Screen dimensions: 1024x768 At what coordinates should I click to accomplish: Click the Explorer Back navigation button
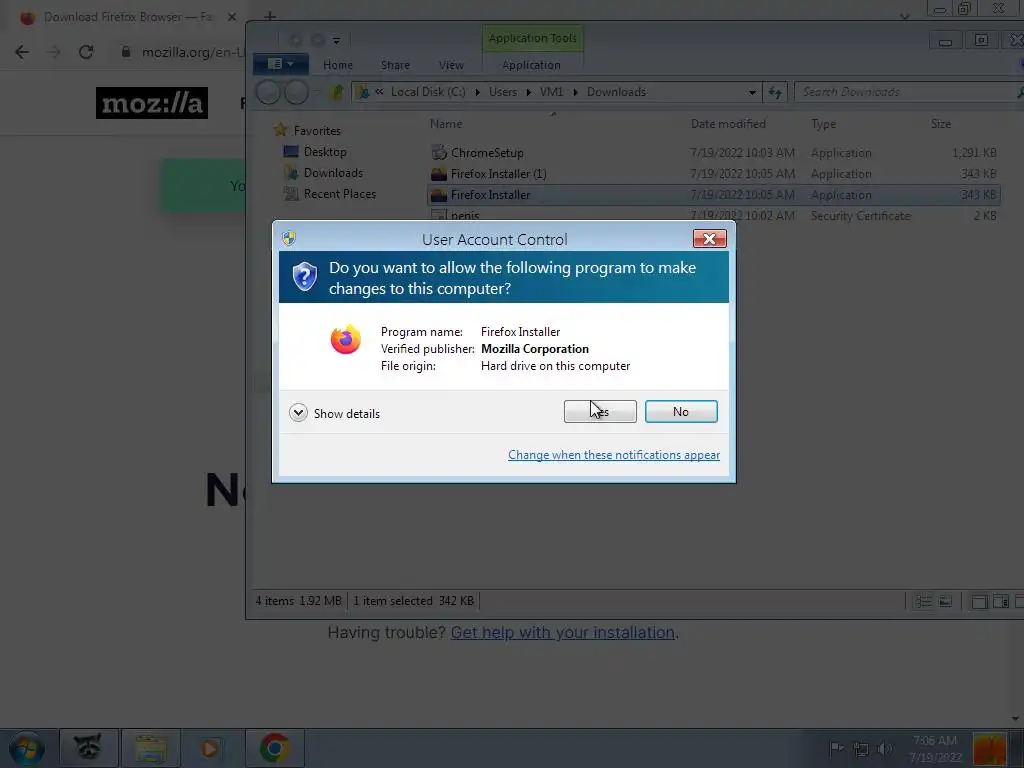pos(268,92)
